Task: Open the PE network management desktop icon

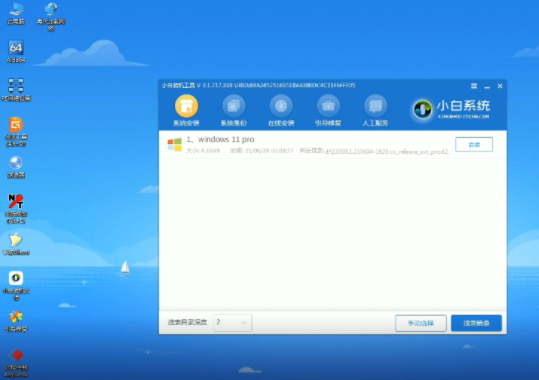Action: [x=16, y=90]
